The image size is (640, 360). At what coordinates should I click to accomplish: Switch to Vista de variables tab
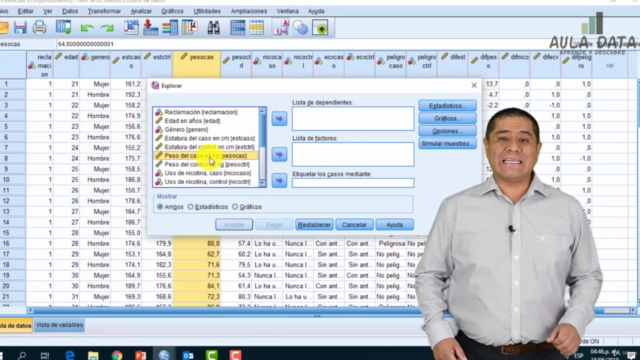click(59, 325)
